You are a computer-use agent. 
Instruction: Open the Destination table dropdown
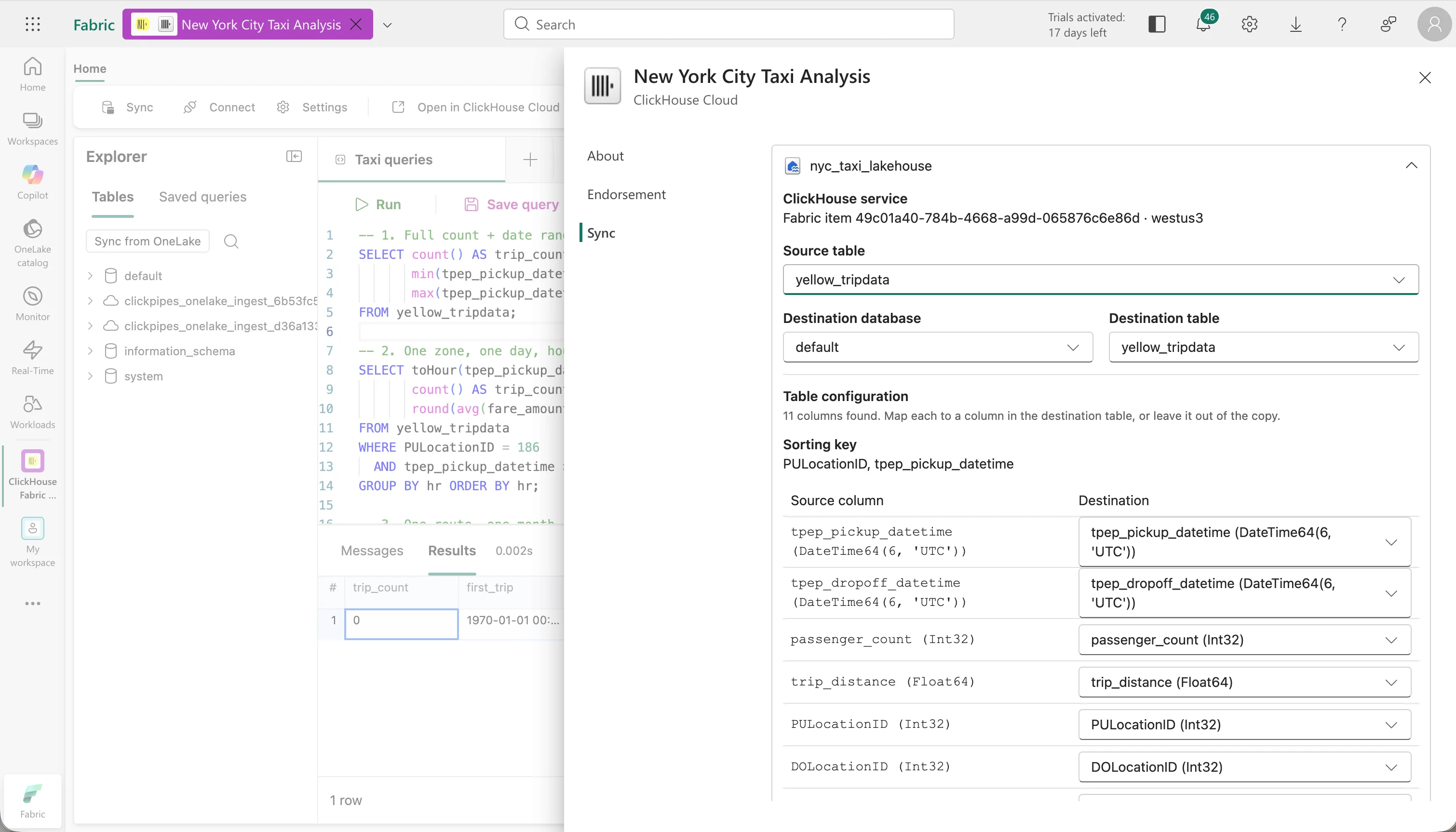tap(1264, 347)
